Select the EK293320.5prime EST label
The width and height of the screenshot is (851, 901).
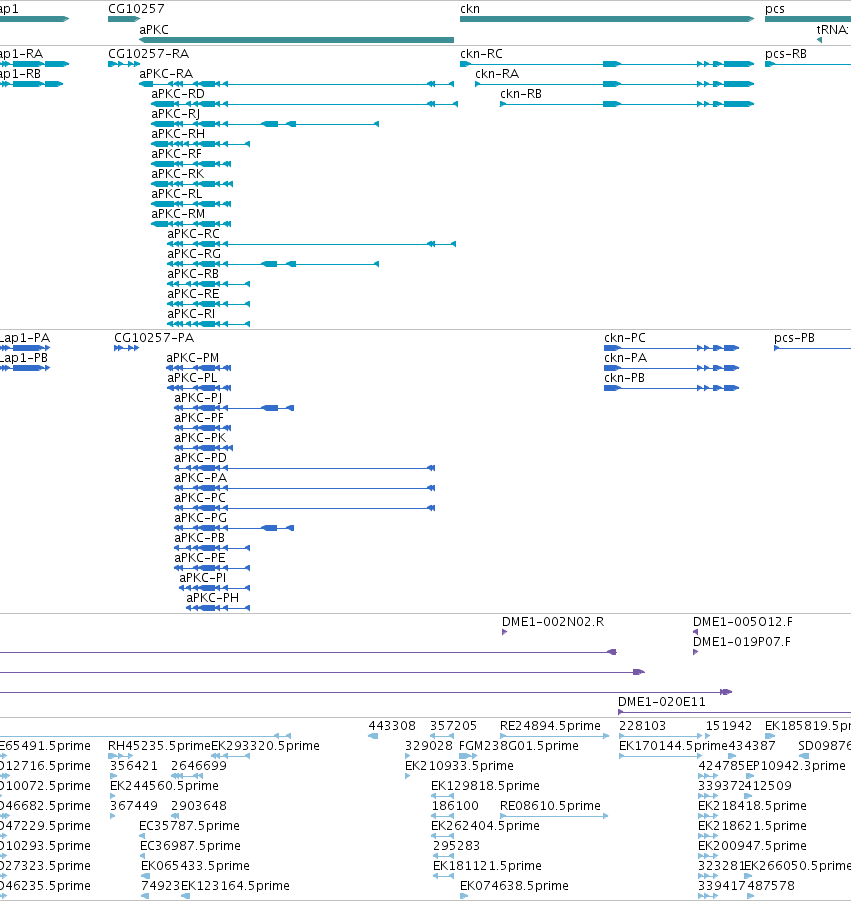[x=265, y=746]
